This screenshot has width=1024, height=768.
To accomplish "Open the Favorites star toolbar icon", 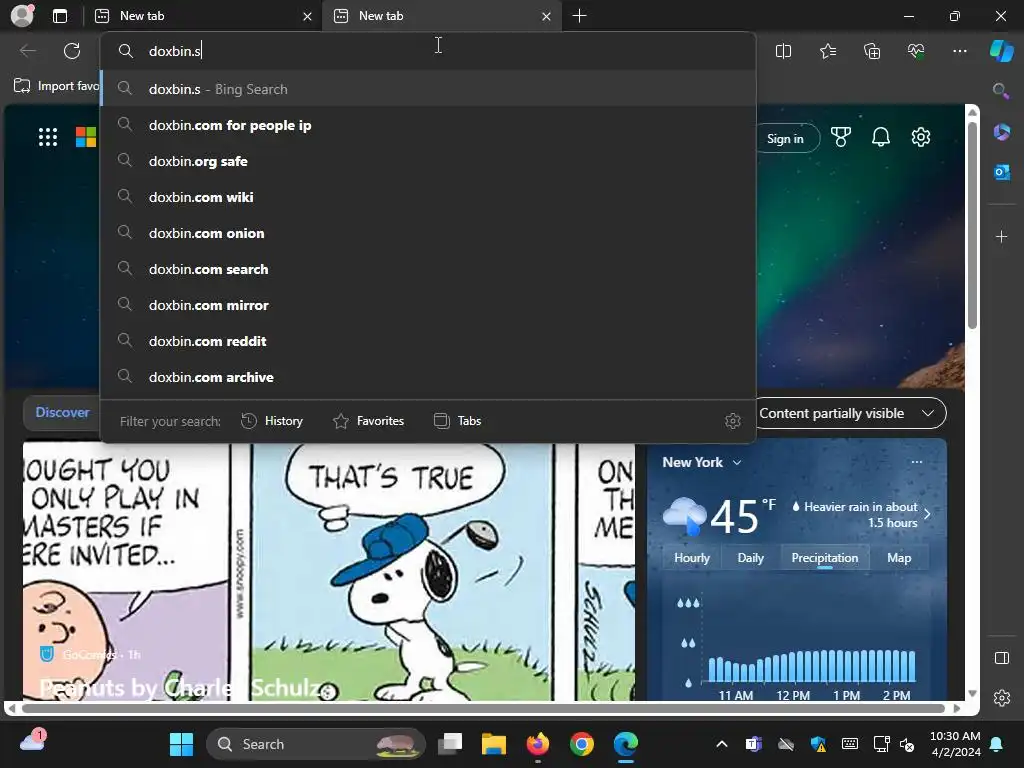I will (x=827, y=51).
